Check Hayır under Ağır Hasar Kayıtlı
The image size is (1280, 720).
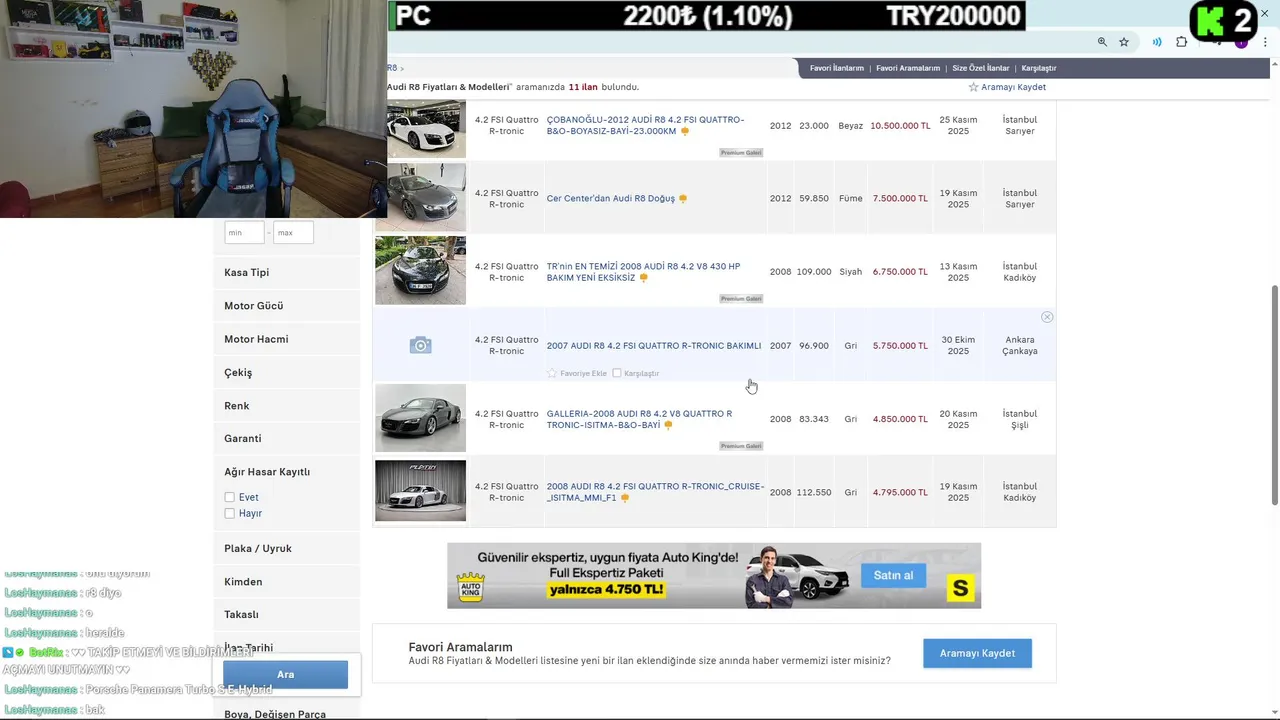230,513
